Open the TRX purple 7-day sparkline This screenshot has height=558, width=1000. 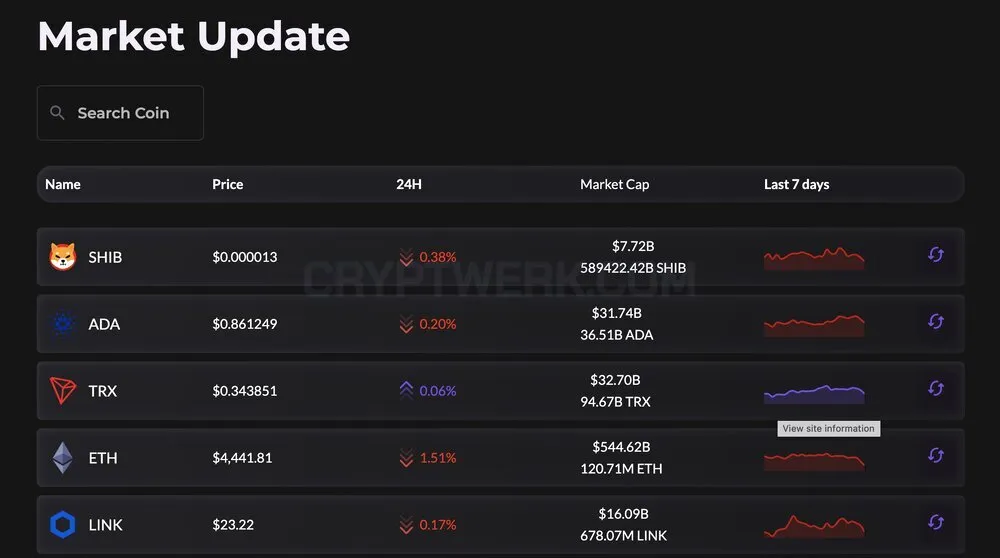coord(814,394)
